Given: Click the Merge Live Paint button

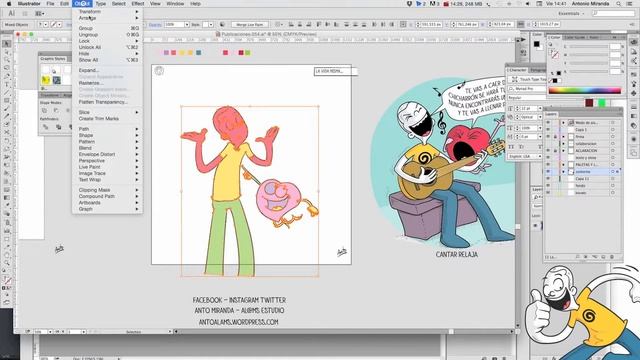Looking at the screenshot, I should [249, 25].
